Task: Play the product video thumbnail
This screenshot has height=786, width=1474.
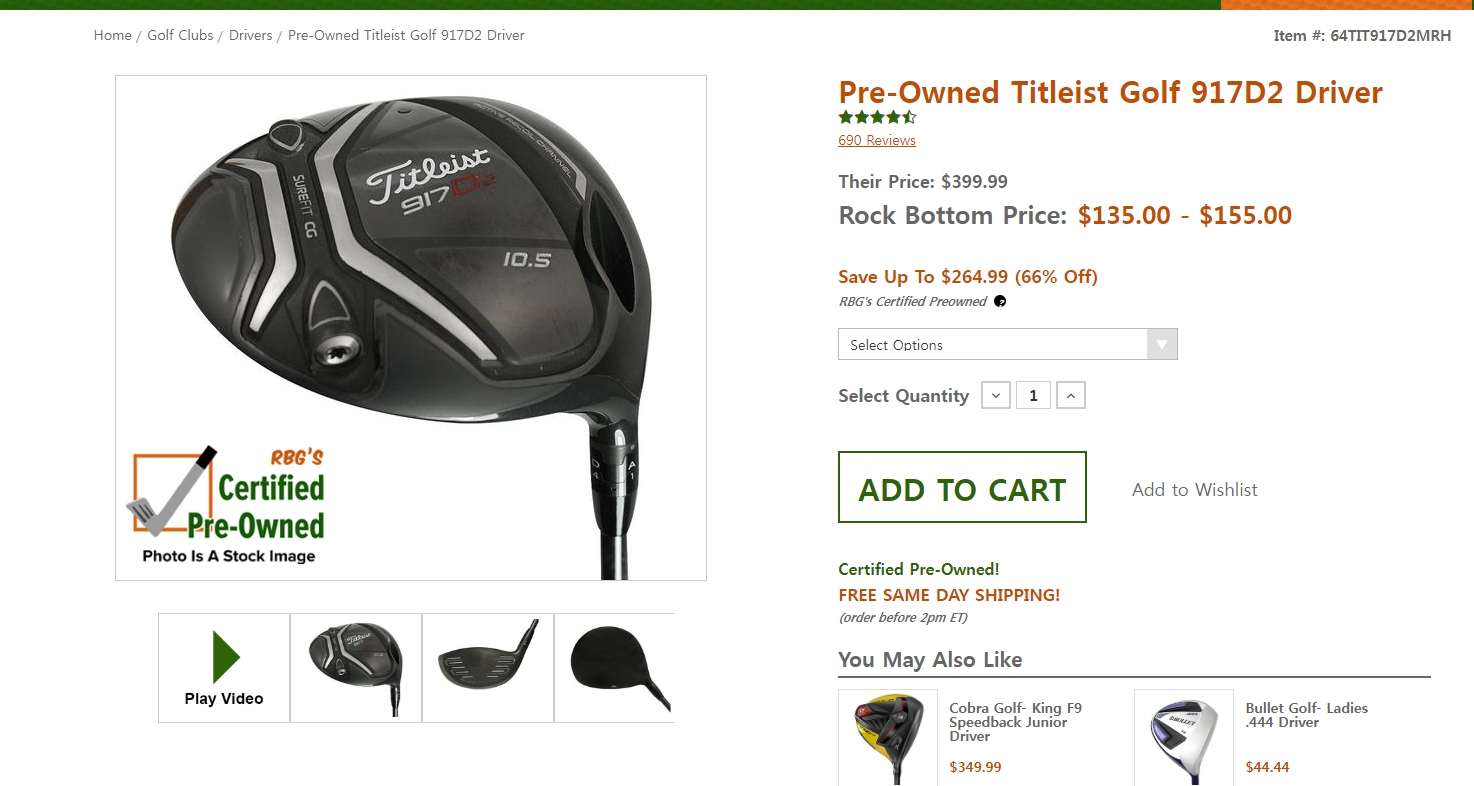Action: coord(224,668)
